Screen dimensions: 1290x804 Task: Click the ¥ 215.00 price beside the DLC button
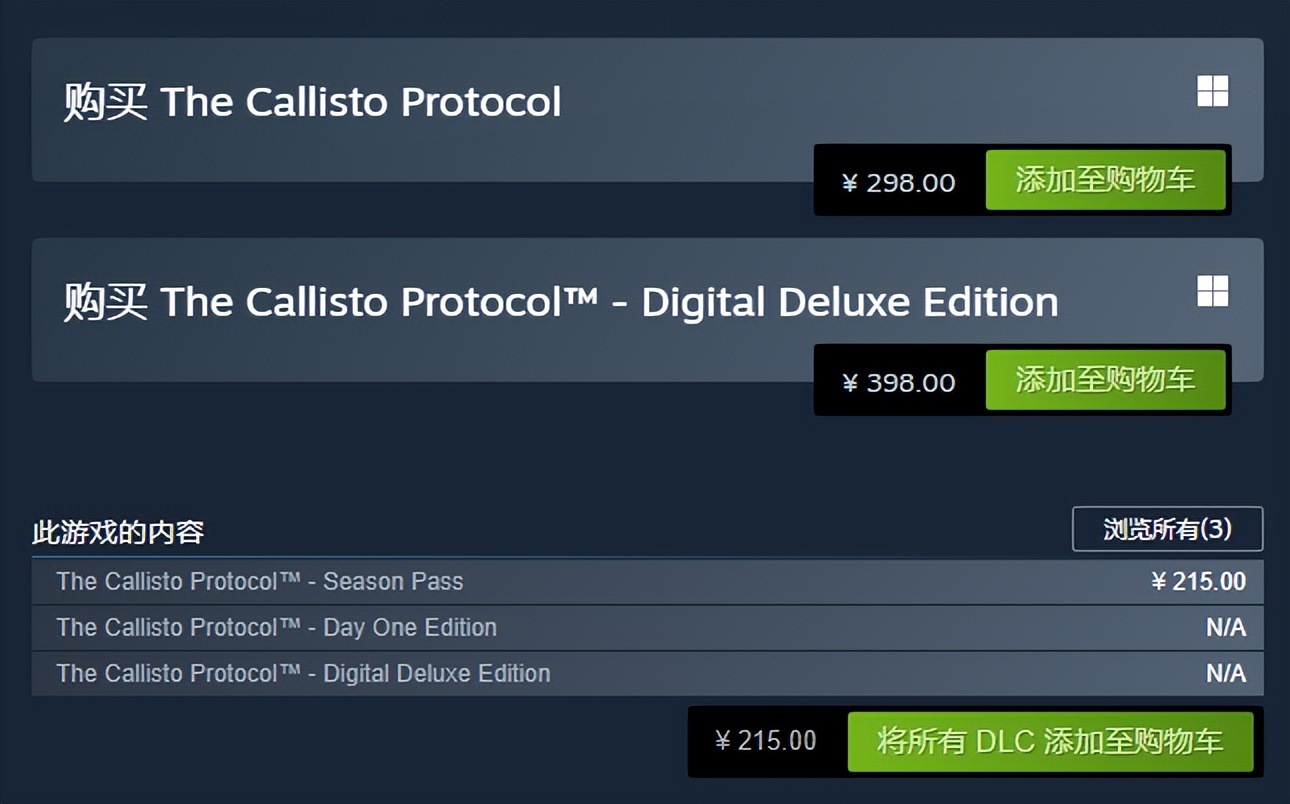click(x=766, y=742)
